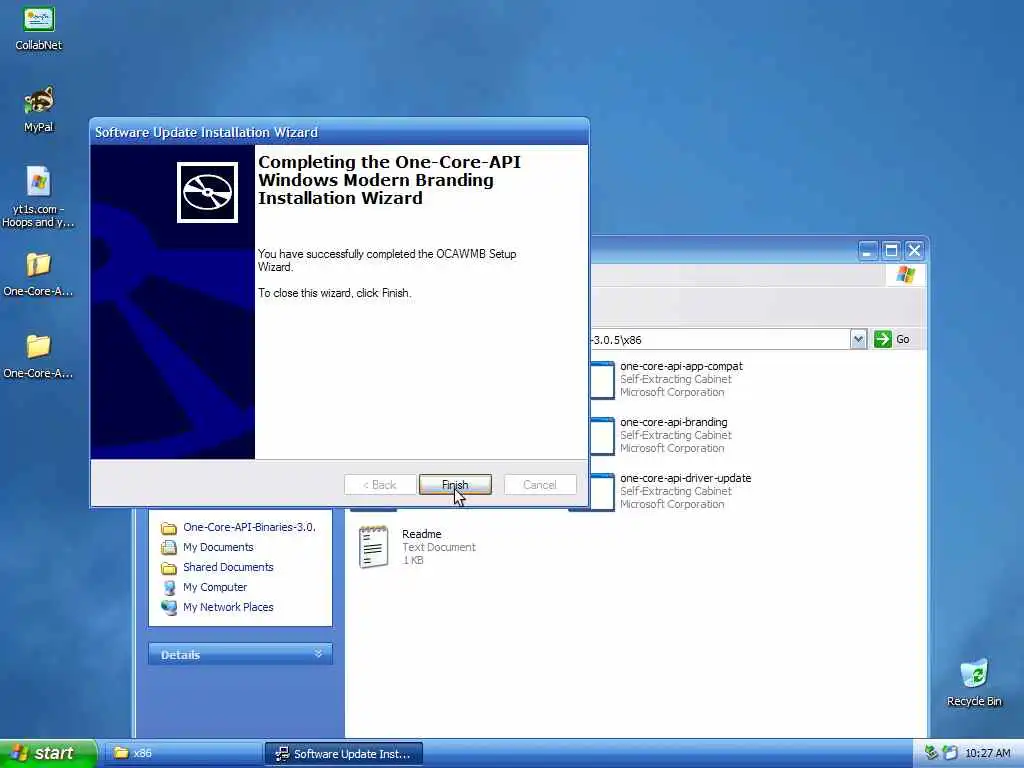
Task: Click the one-core-api-branding cabinet icon
Action: (x=602, y=435)
